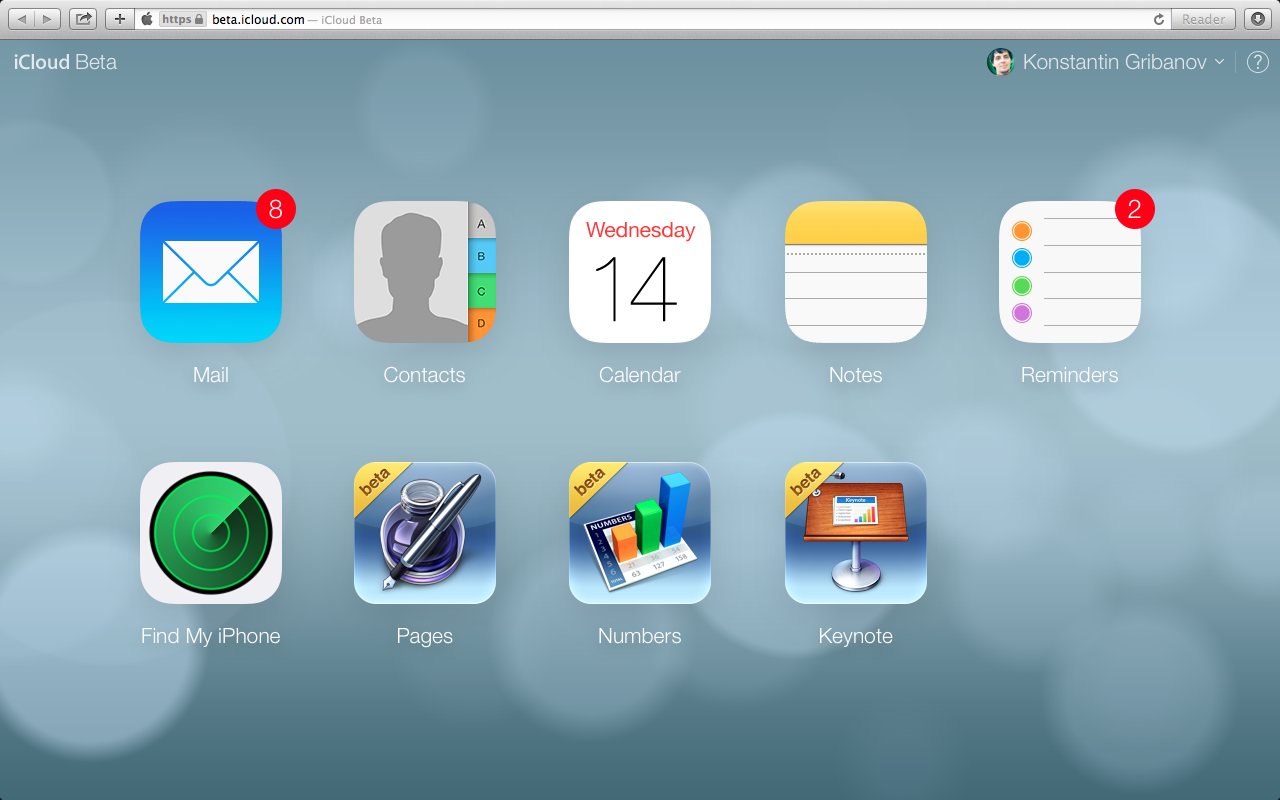Go back using browser back arrow

tap(23, 19)
